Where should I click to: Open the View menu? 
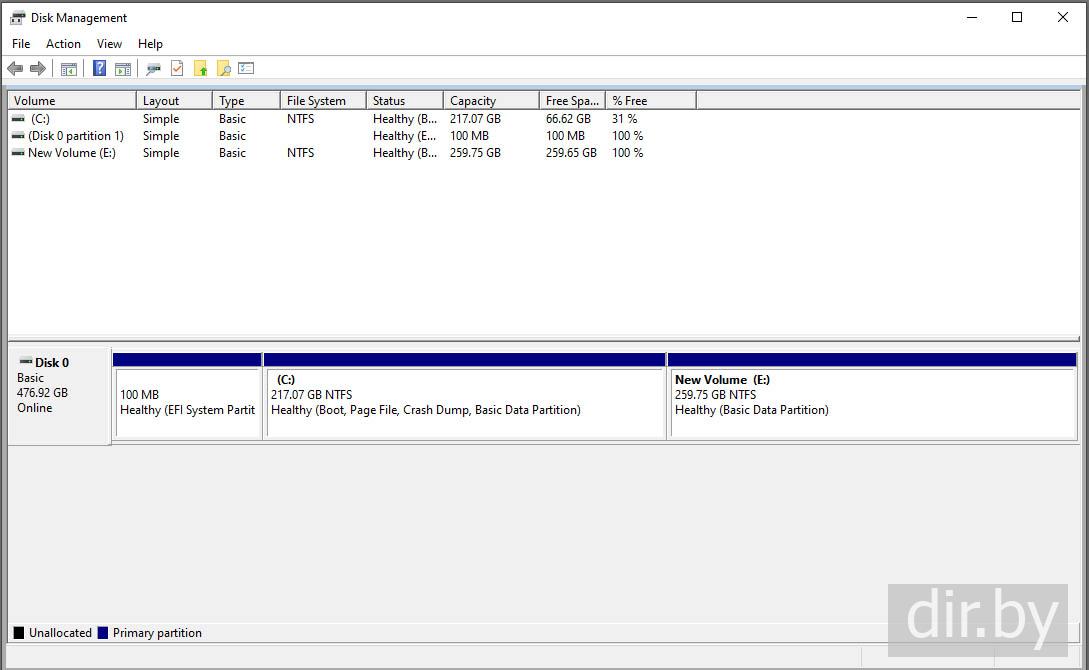tap(109, 44)
